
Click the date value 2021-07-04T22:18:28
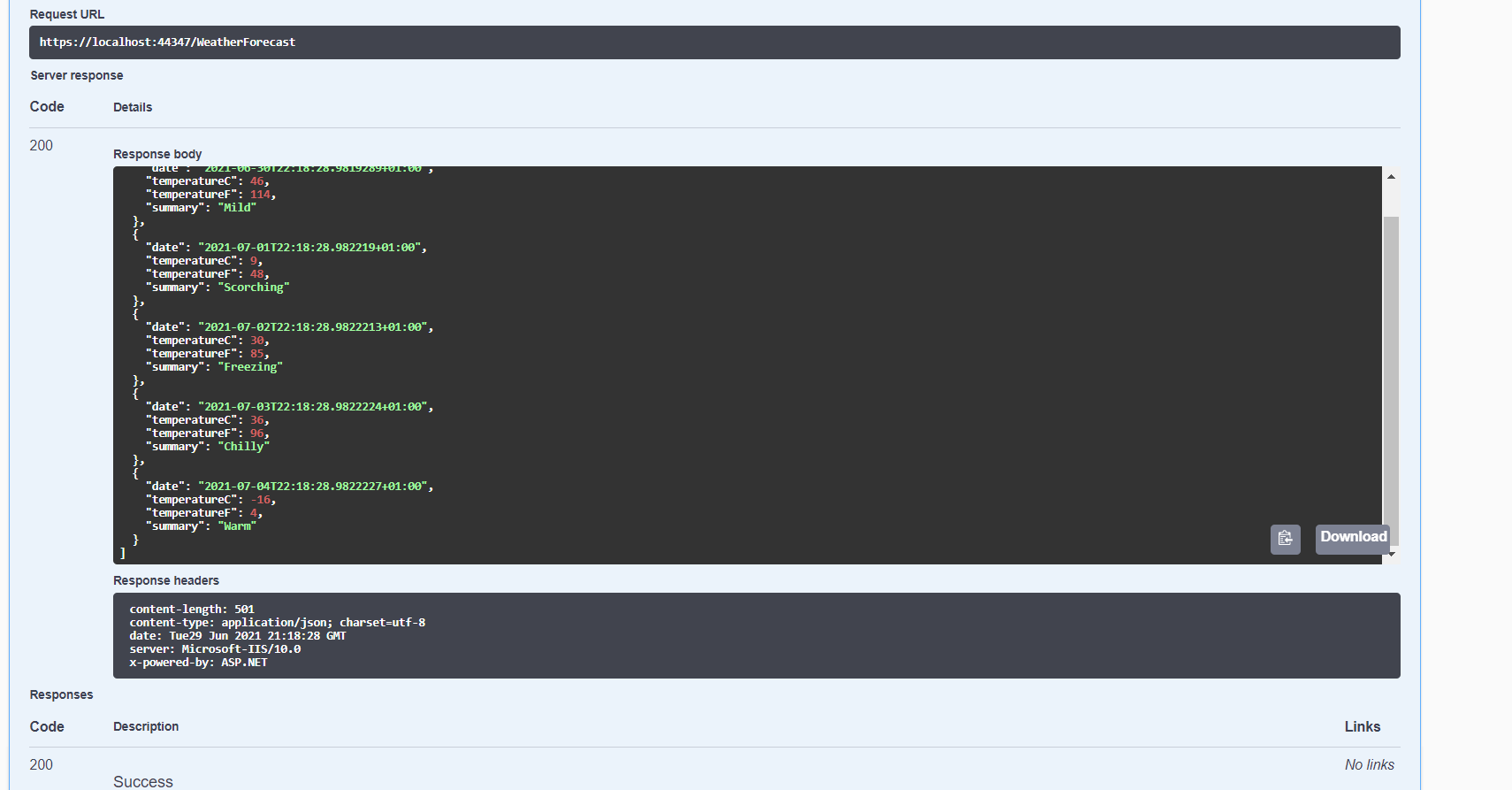tap(313, 487)
